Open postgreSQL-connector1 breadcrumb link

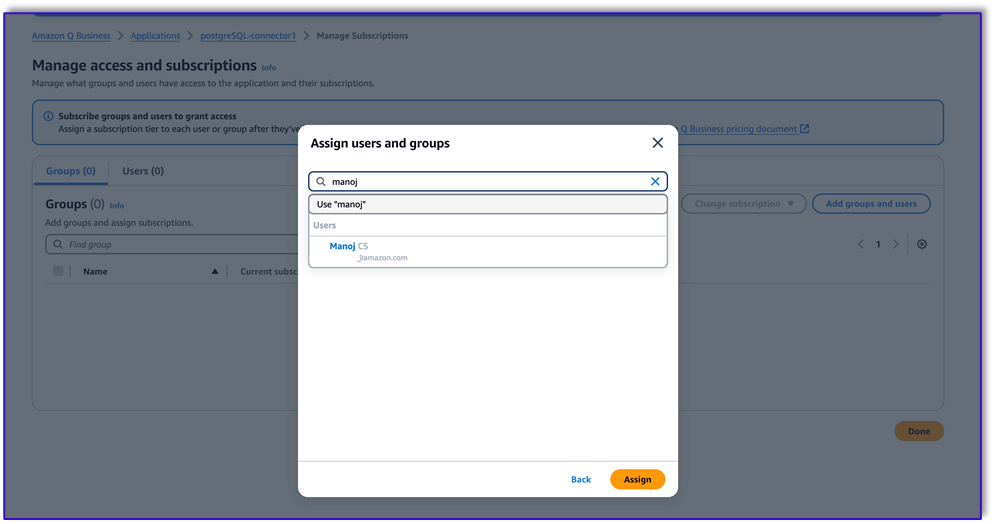coord(248,36)
